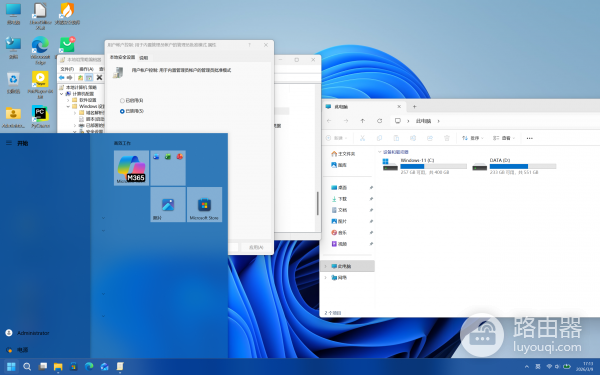This screenshot has height=375, width=600.
Task: Click 此电脑 in the File Explorer address bar
Action: click(x=423, y=121)
